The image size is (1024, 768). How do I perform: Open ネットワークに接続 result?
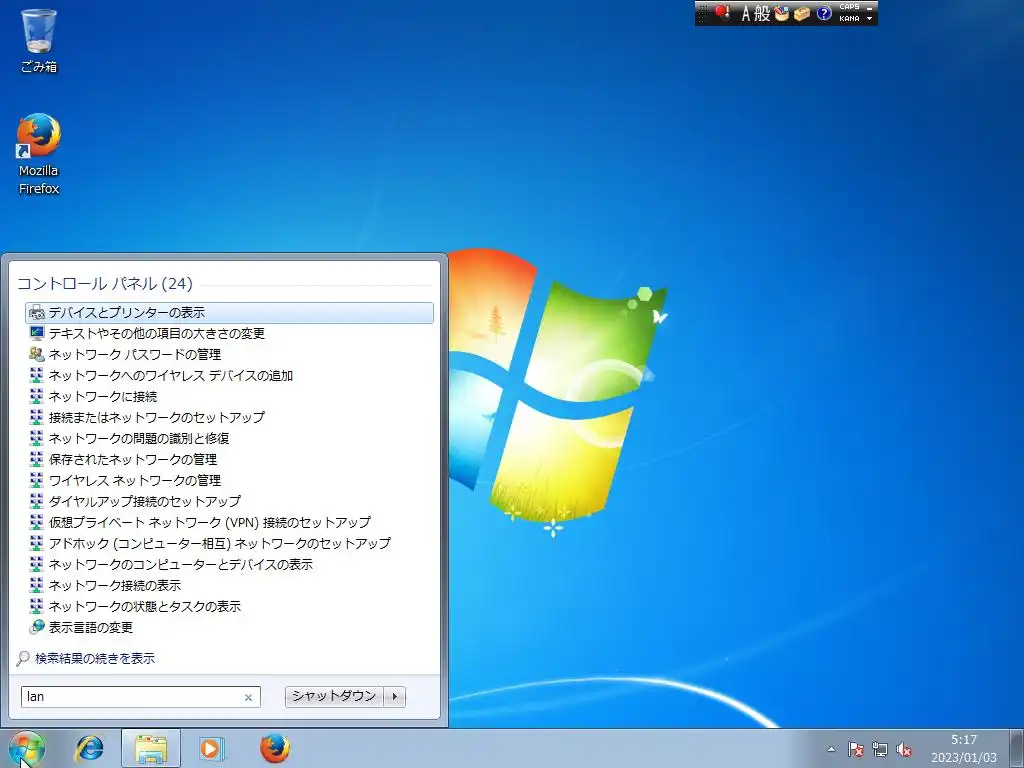229,396
